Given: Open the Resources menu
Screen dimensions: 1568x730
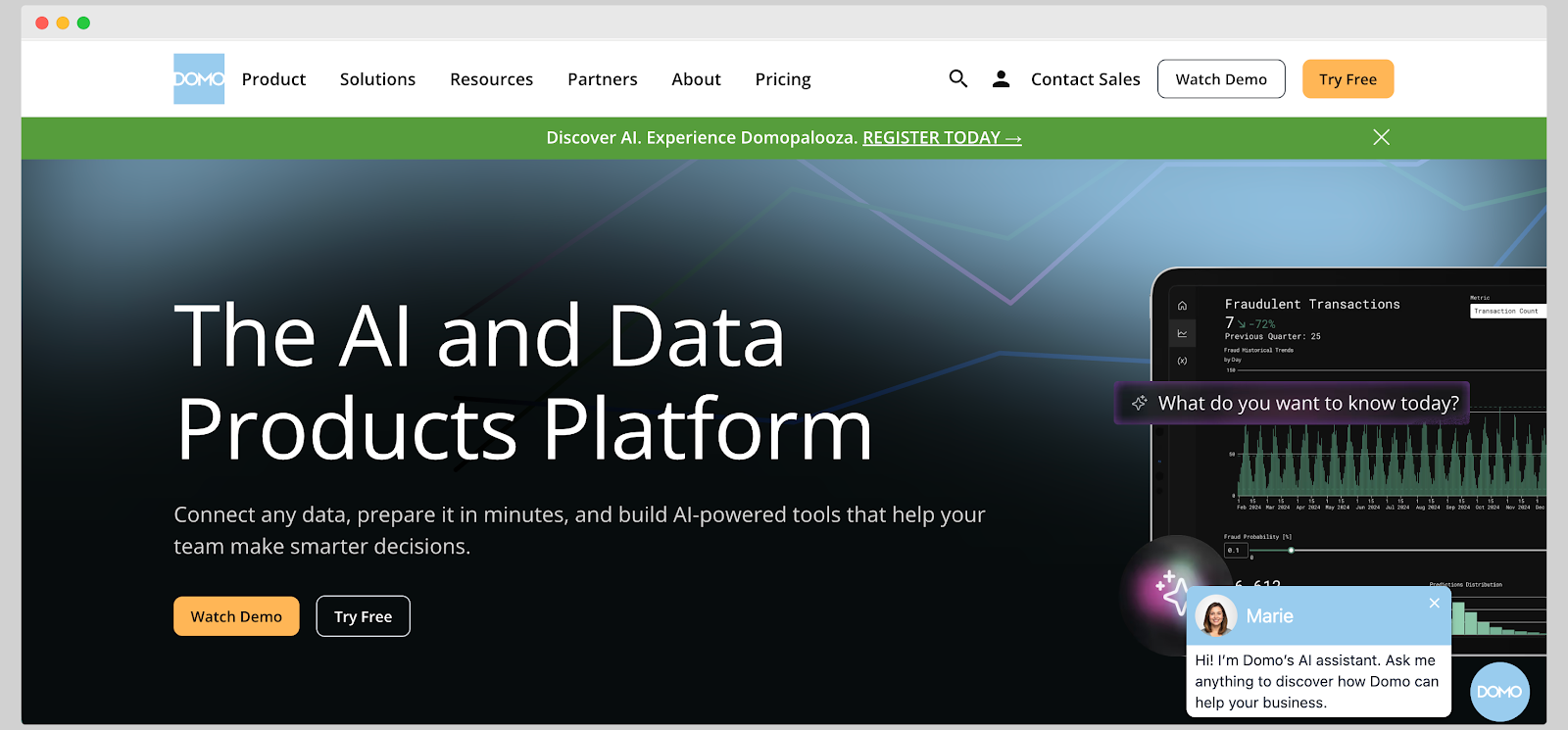Looking at the screenshot, I should click(x=491, y=79).
